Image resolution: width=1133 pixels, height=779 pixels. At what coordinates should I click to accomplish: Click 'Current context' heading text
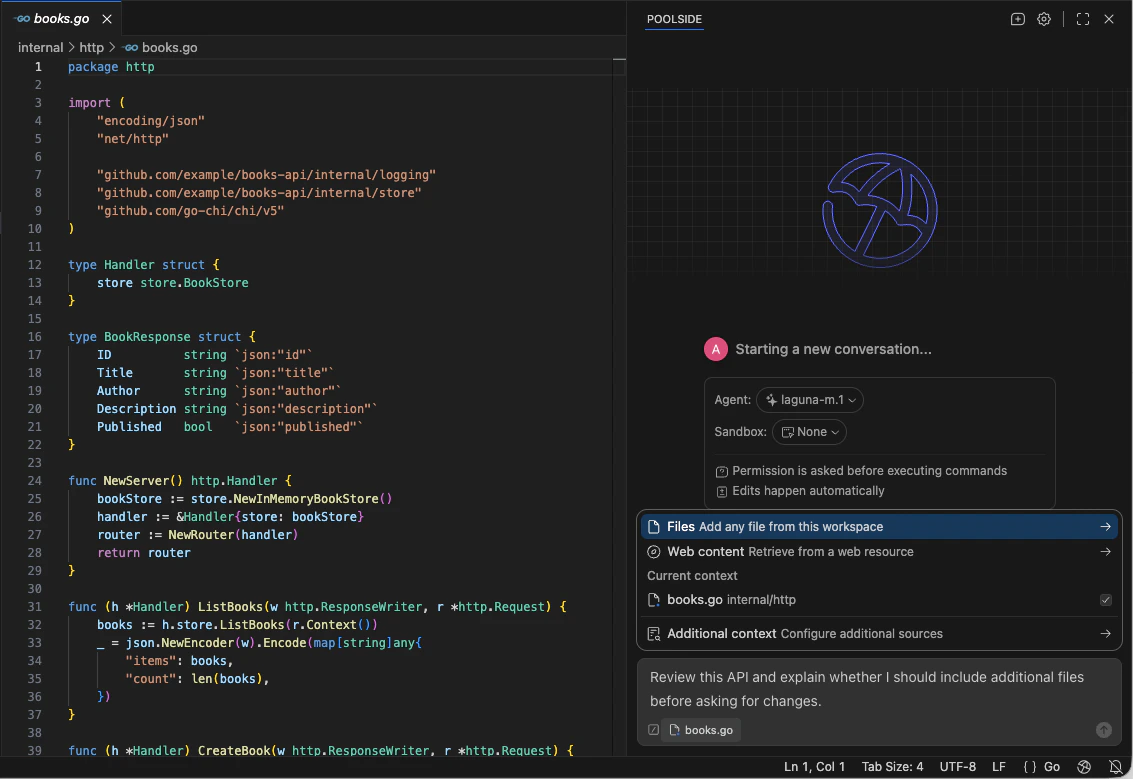(x=692, y=576)
